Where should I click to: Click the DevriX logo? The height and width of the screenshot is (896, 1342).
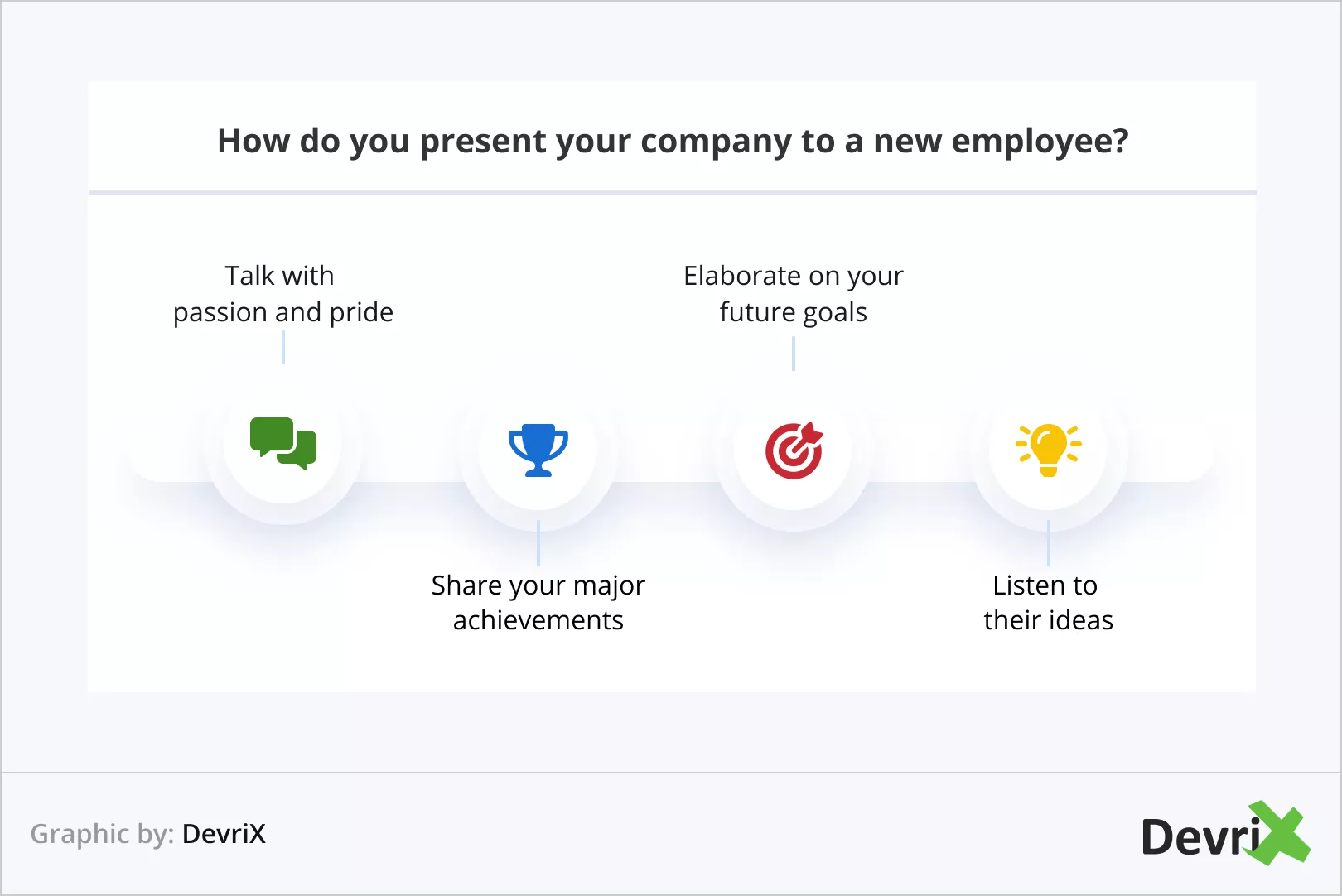(x=1224, y=835)
